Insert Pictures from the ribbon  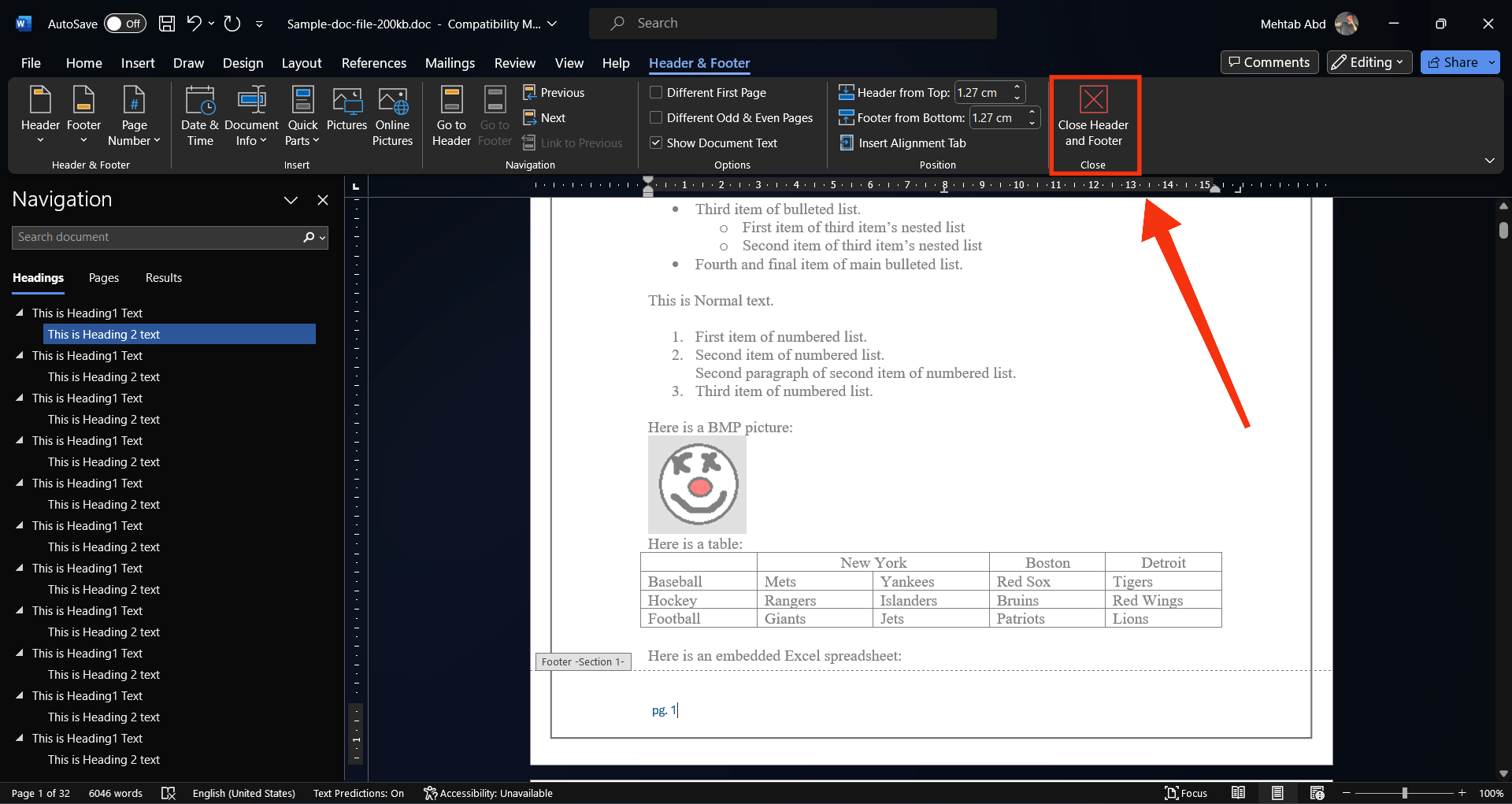(x=346, y=109)
